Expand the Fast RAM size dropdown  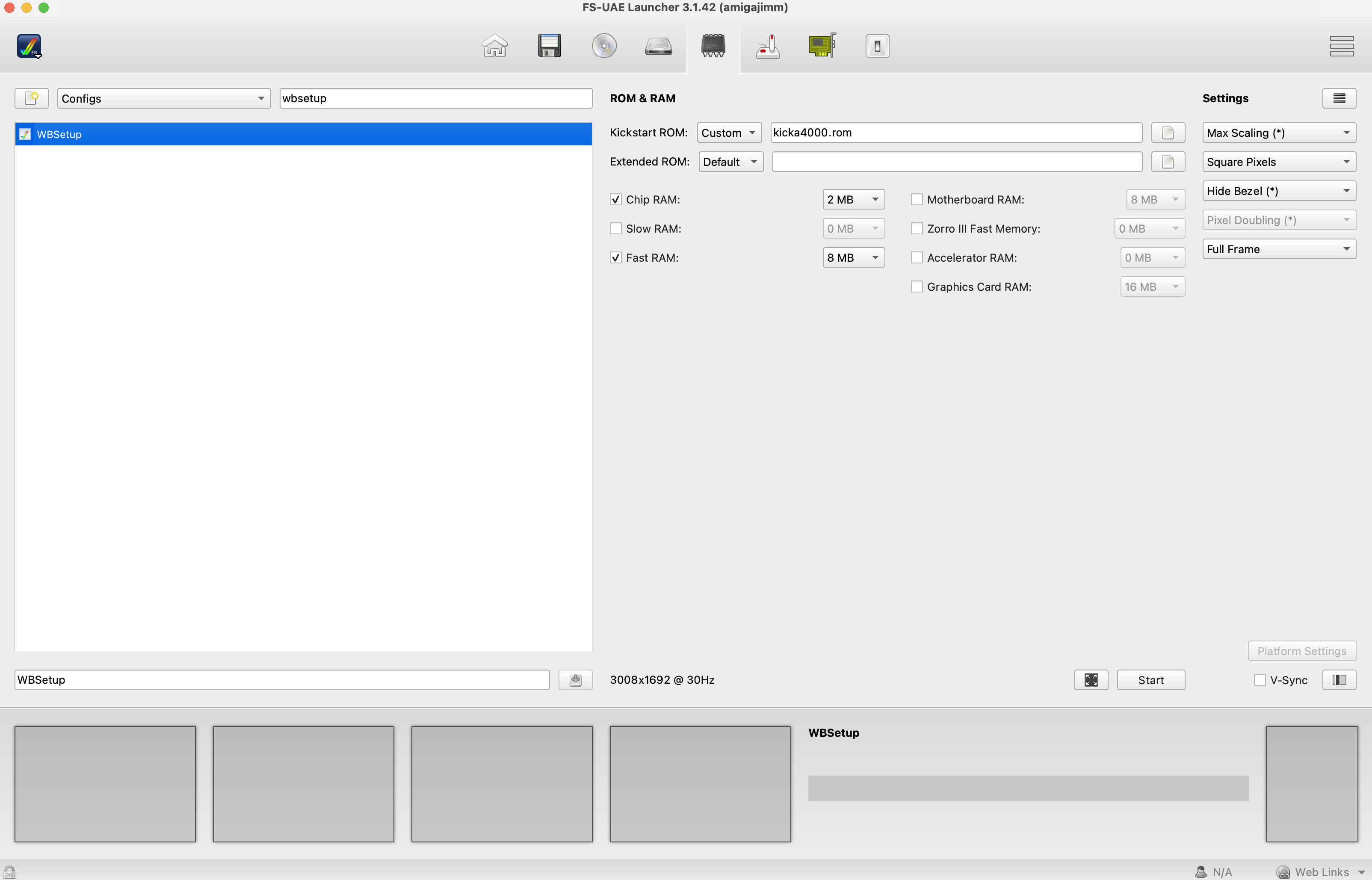[853, 258]
